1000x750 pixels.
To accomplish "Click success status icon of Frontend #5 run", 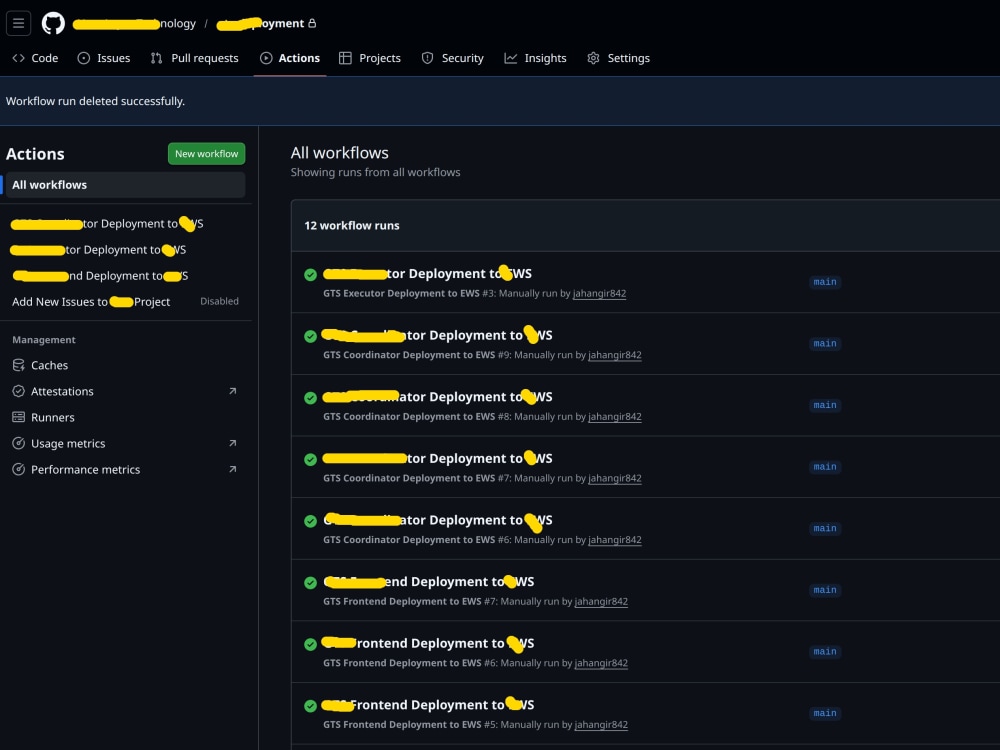I will (x=311, y=707).
